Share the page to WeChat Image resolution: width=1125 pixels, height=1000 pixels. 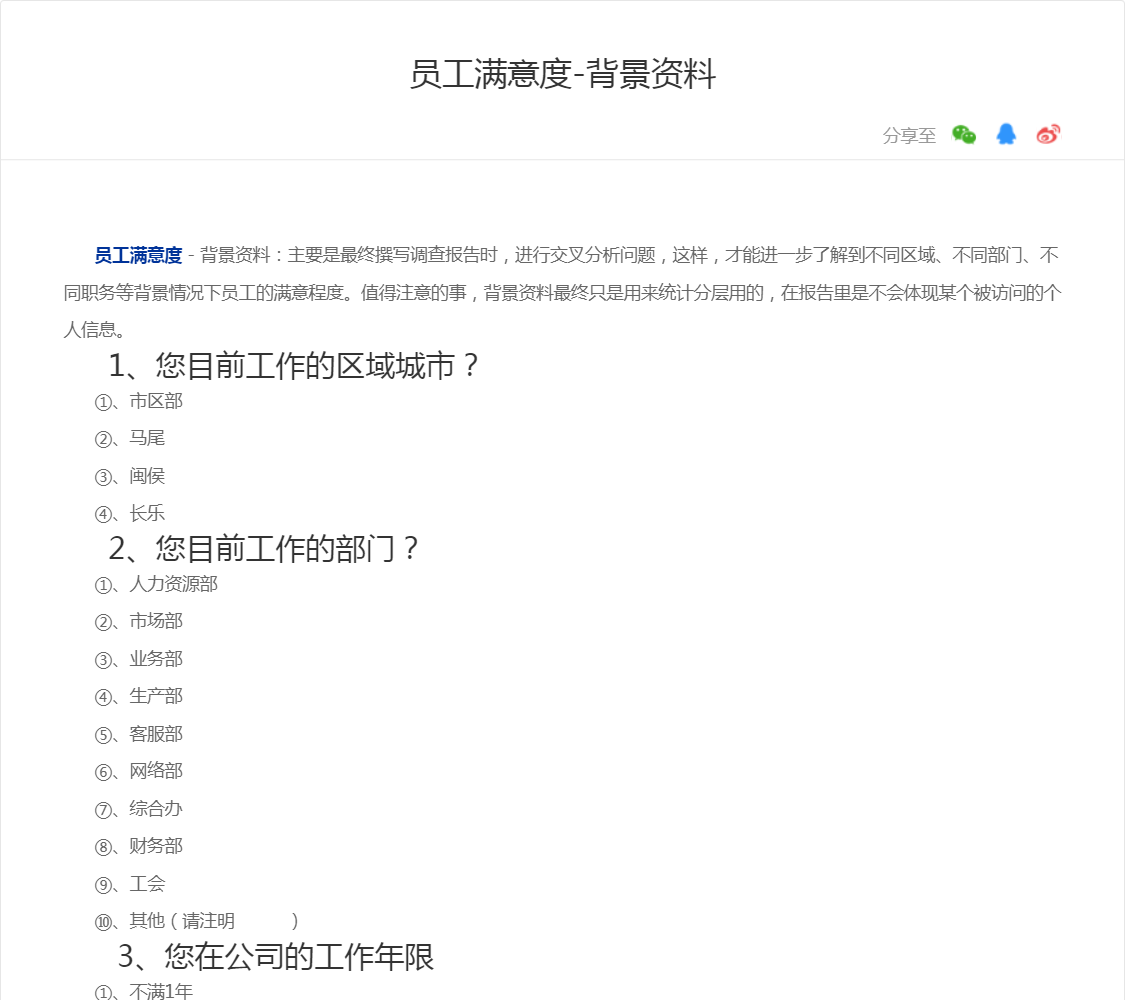click(x=964, y=135)
